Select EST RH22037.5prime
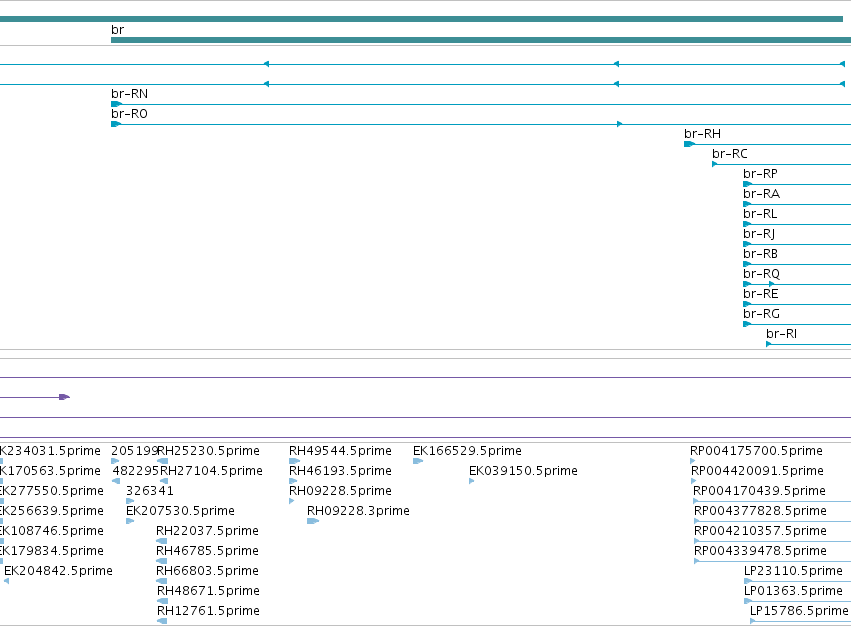851x626 pixels. coord(207,531)
